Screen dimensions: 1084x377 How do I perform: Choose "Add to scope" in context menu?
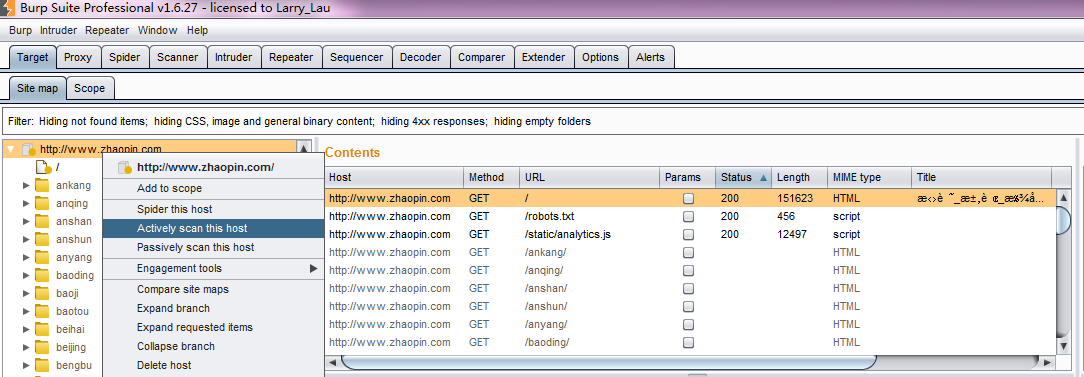click(x=213, y=188)
